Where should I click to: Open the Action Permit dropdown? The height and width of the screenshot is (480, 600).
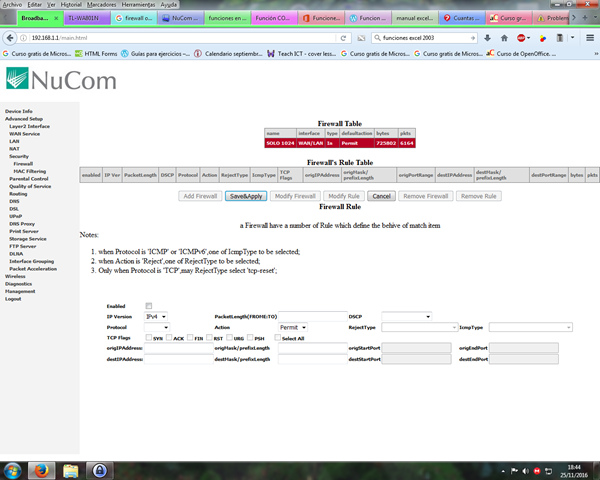pos(293,327)
